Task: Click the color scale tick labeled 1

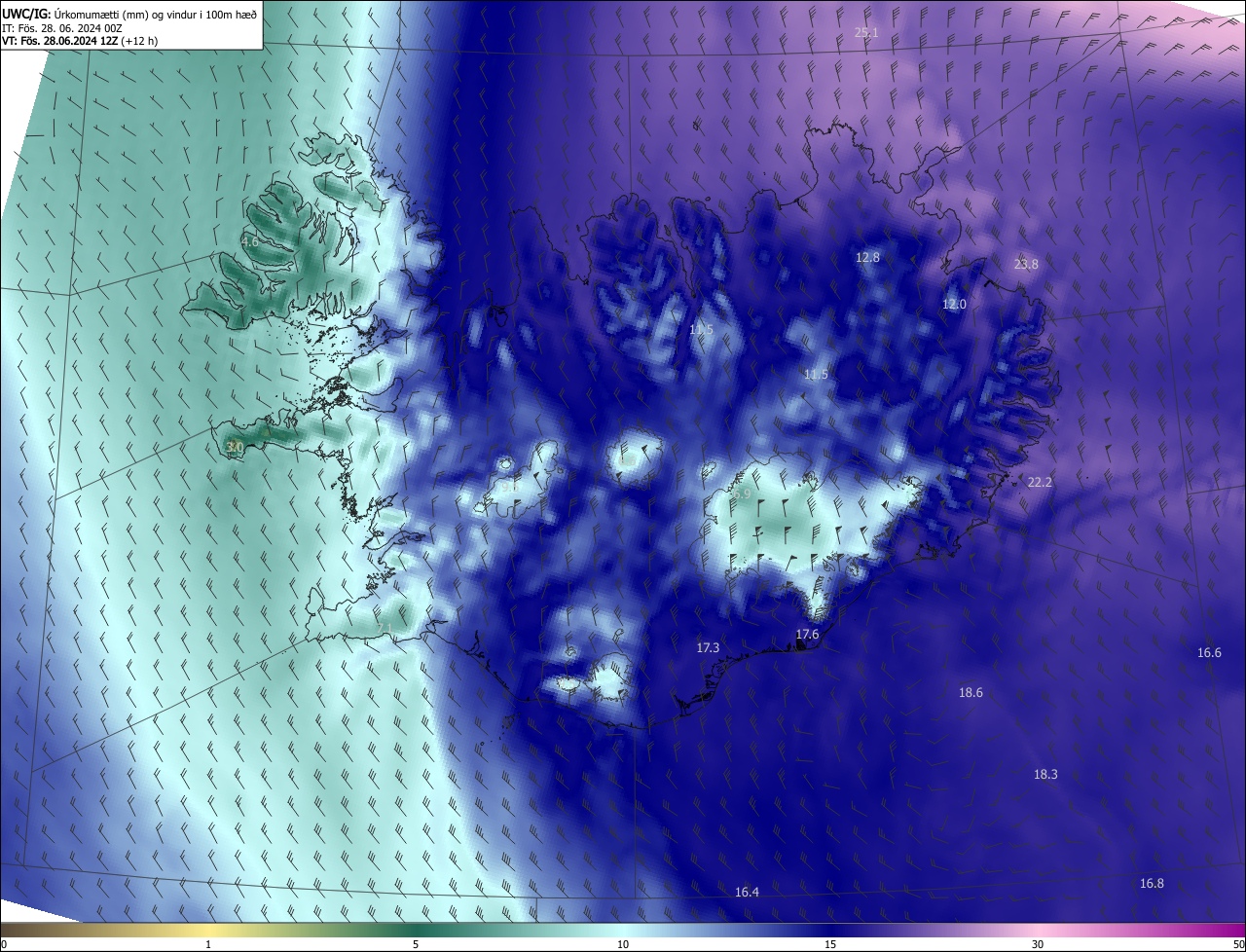Action: 208,945
